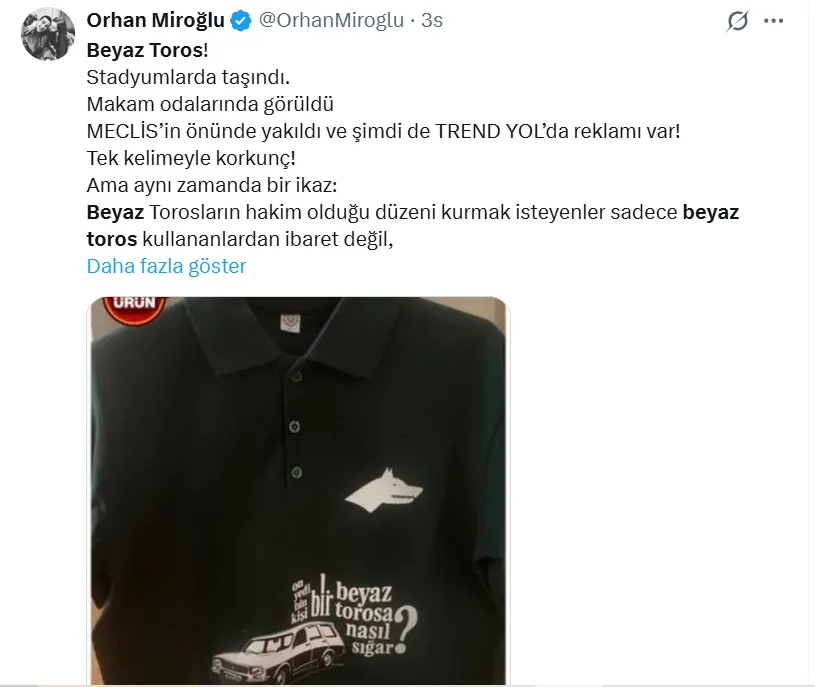
Task: Click the car illustration on shirt
Action: [279, 653]
